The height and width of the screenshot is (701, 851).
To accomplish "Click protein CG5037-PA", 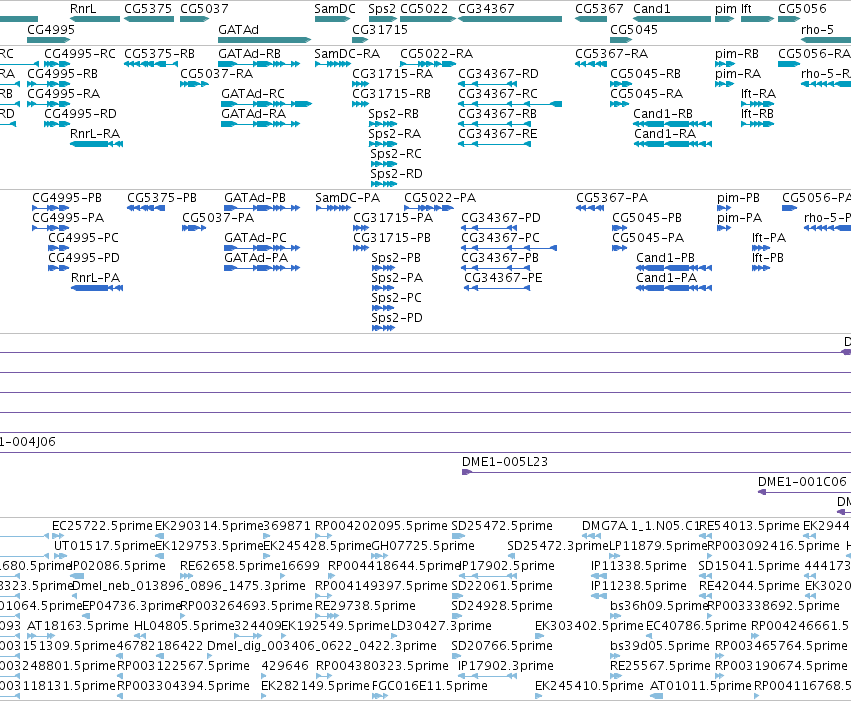I will tap(218, 218).
